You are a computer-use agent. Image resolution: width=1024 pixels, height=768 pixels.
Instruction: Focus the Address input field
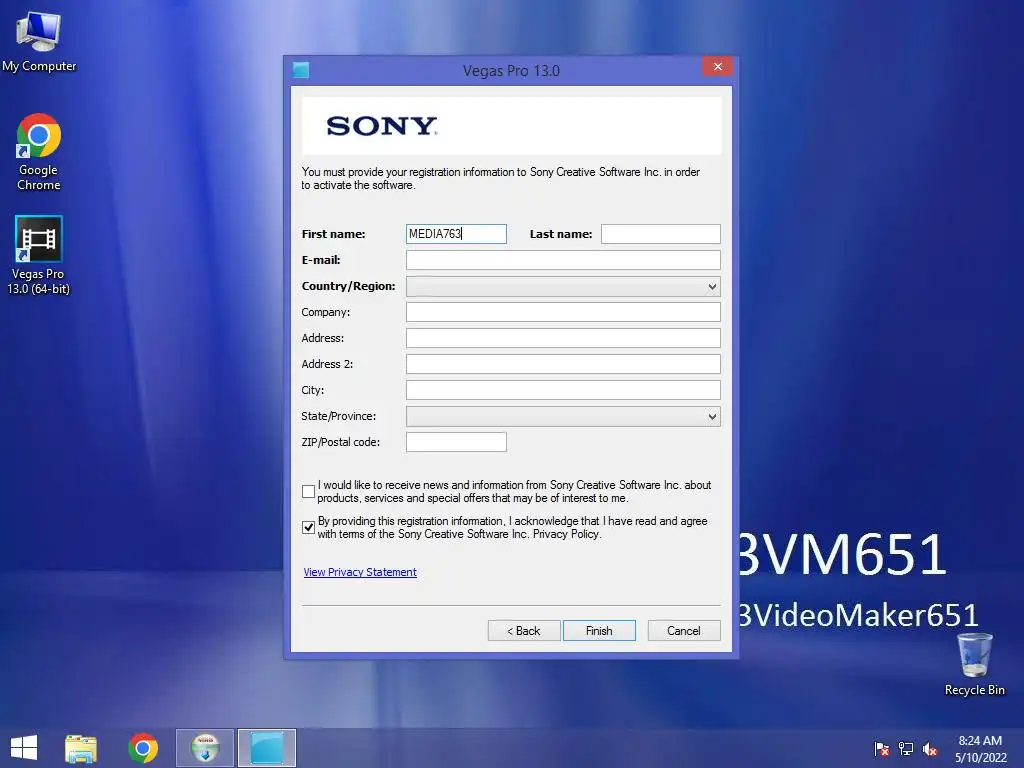point(563,338)
